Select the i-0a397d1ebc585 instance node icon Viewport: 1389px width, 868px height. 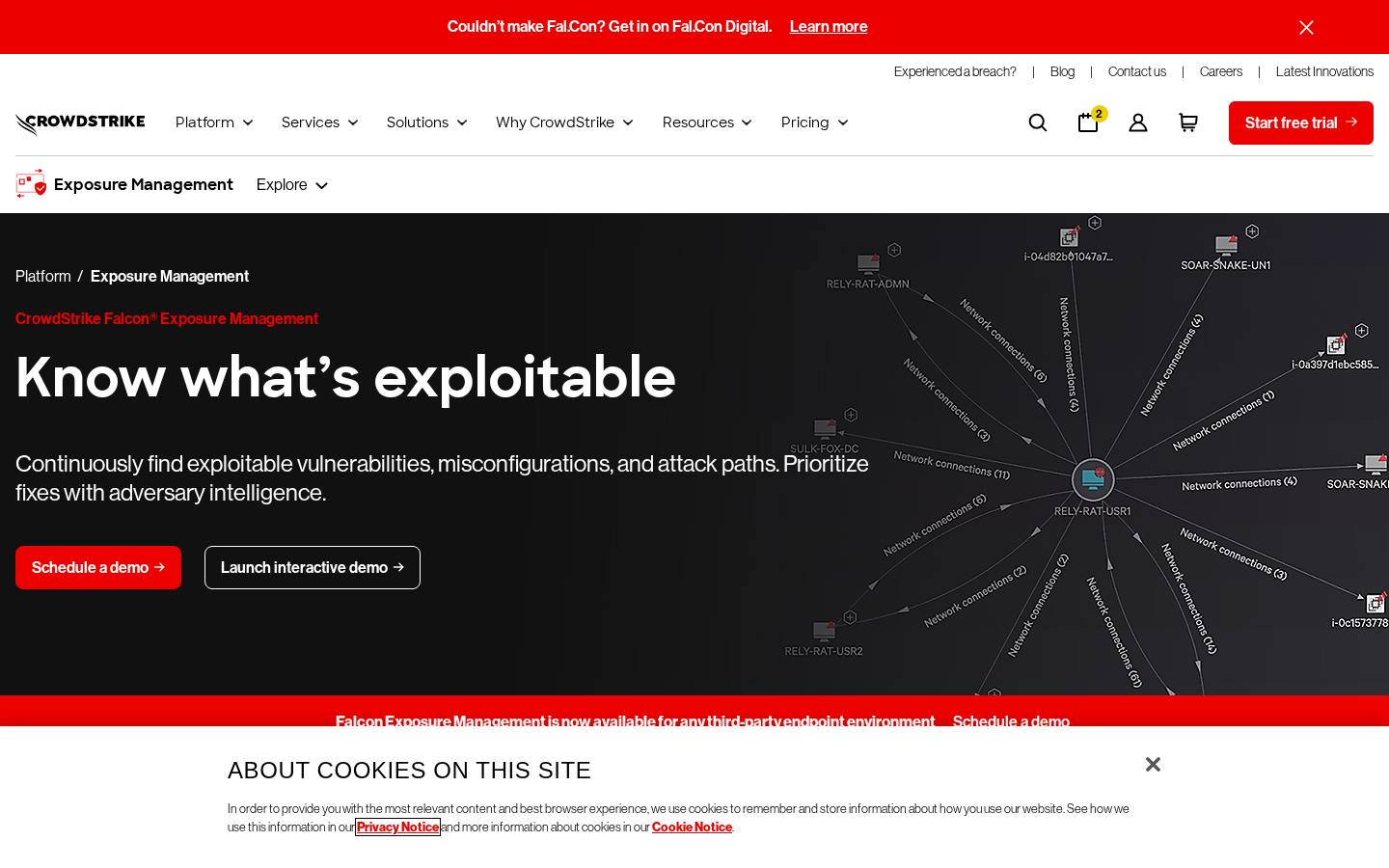[x=1336, y=344]
